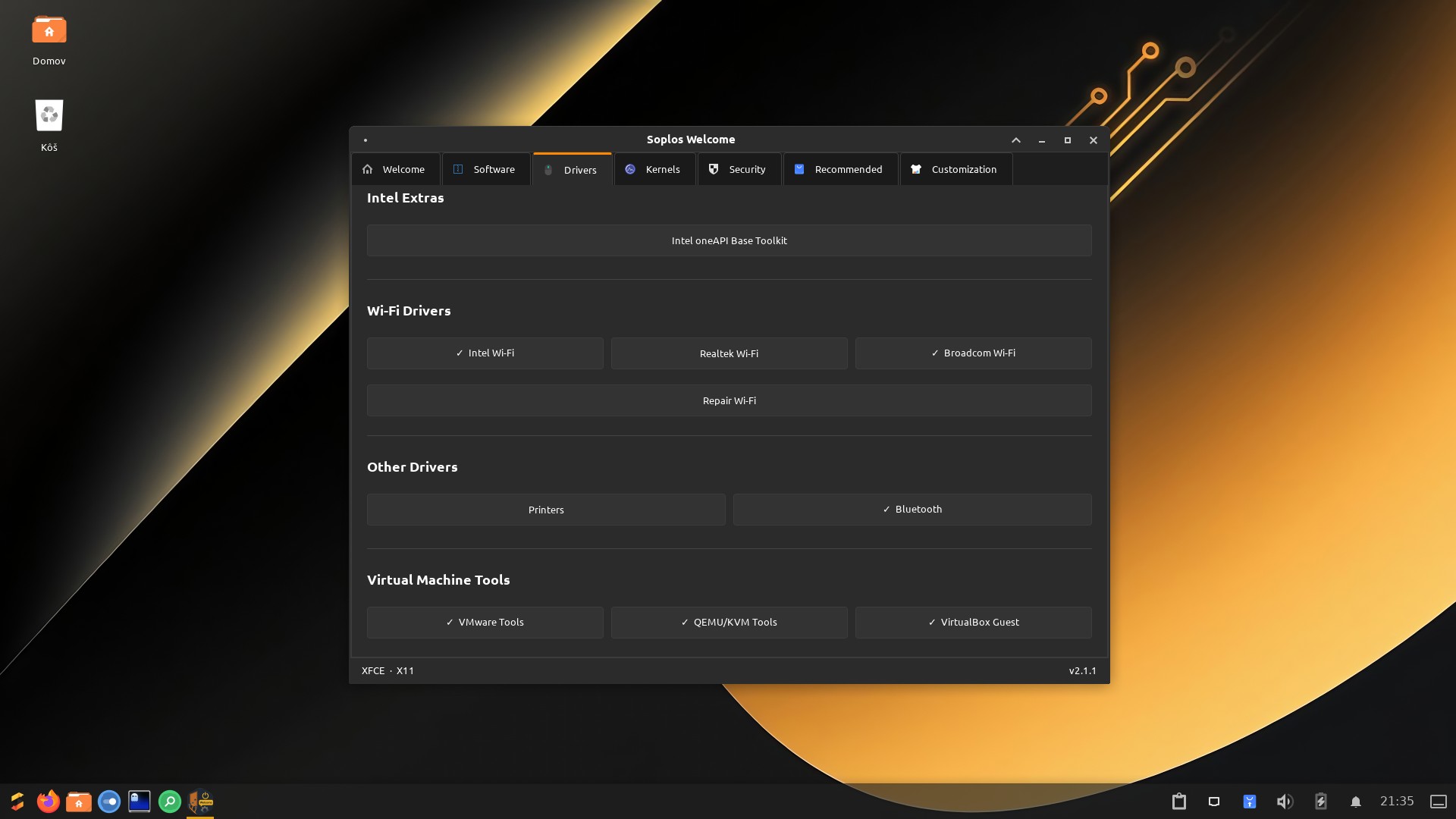Switch to the Welcome tab
Viewport: 1456px width, 819px height.
pyautogui.click(x=395, y=169)
